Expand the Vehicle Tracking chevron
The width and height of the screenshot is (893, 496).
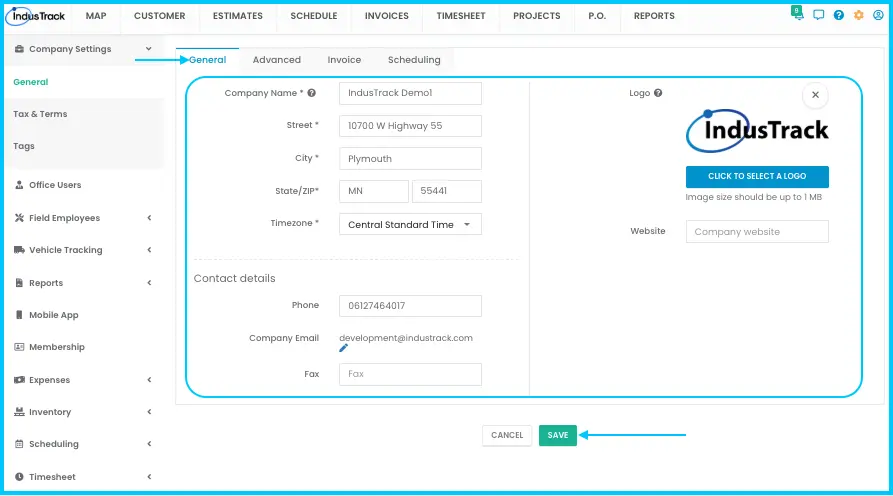[149, 250]
